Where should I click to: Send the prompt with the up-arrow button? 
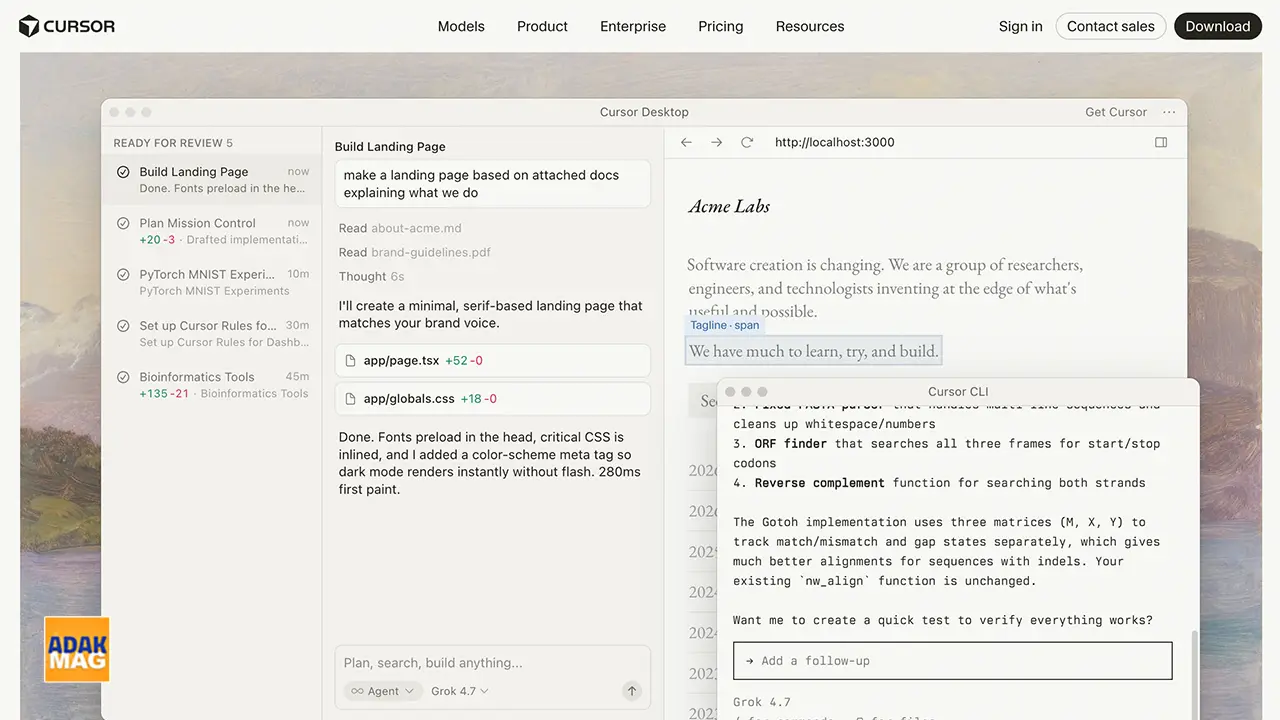631,691
